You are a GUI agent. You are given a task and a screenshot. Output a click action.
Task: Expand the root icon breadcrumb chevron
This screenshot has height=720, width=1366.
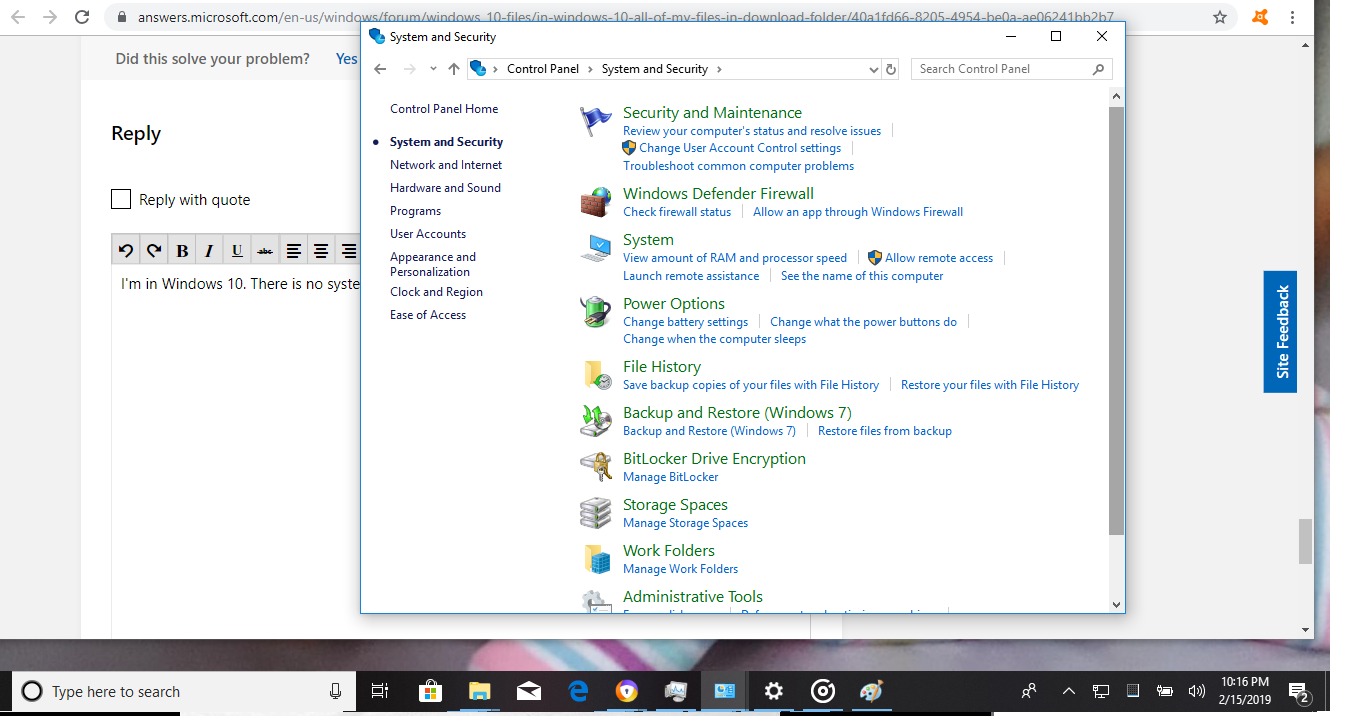point(496,69)
